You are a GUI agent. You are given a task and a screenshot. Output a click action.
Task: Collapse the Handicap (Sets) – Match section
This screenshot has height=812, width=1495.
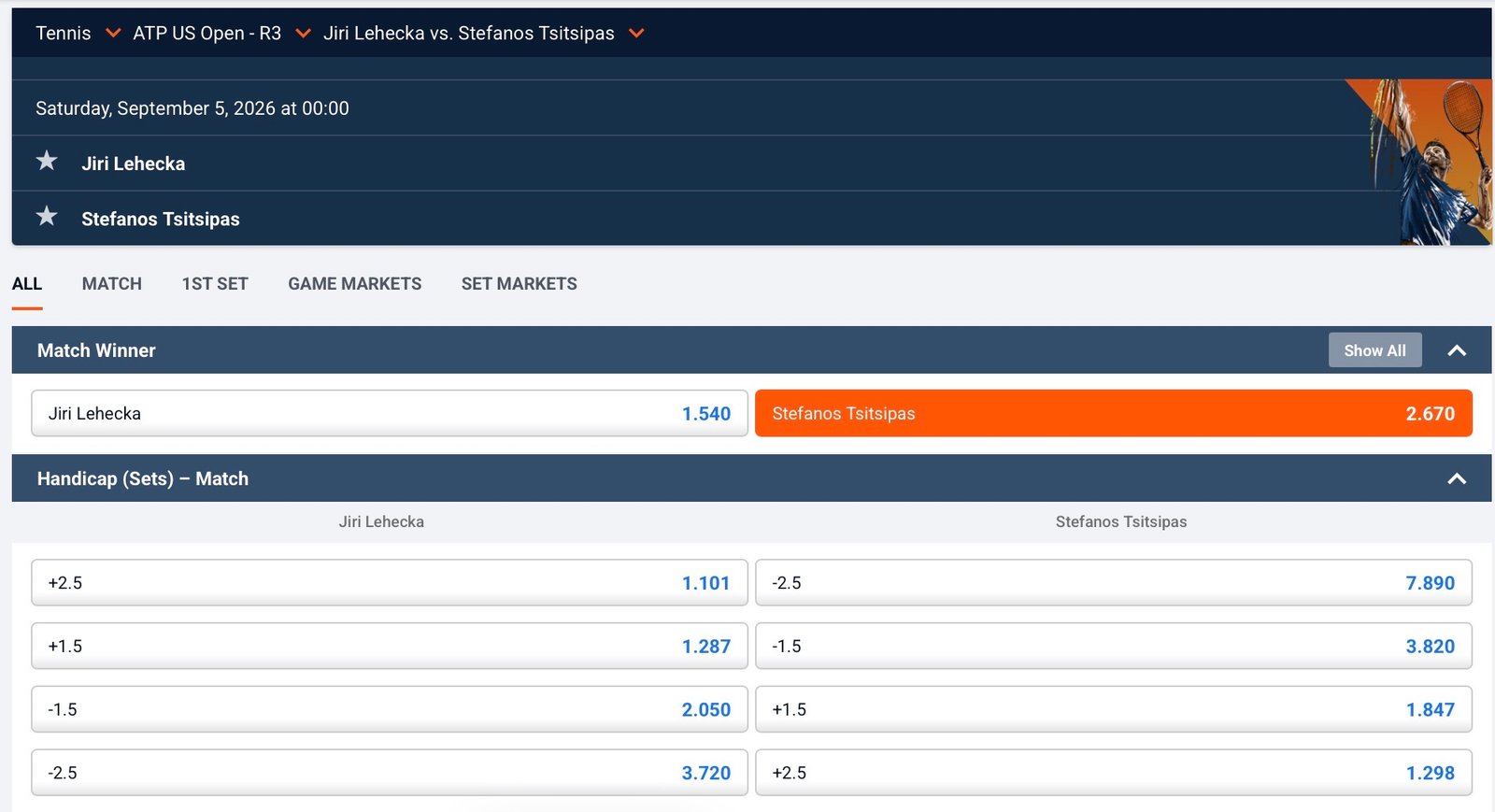[1457, 478]
